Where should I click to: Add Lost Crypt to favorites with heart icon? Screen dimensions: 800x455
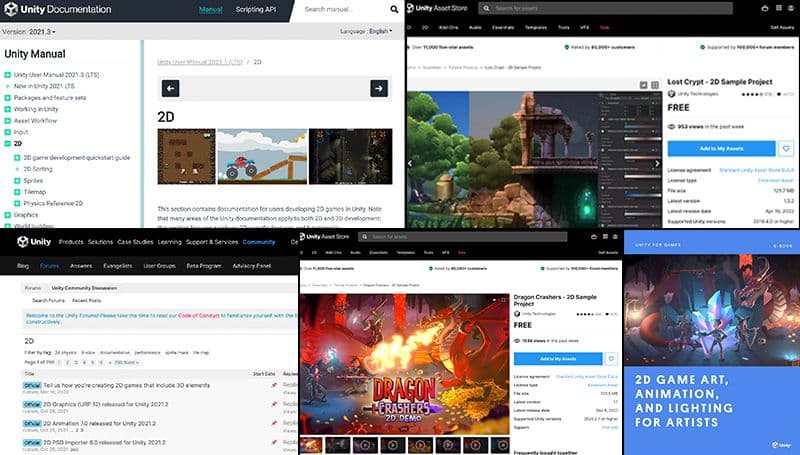click(x=785, y=148)
